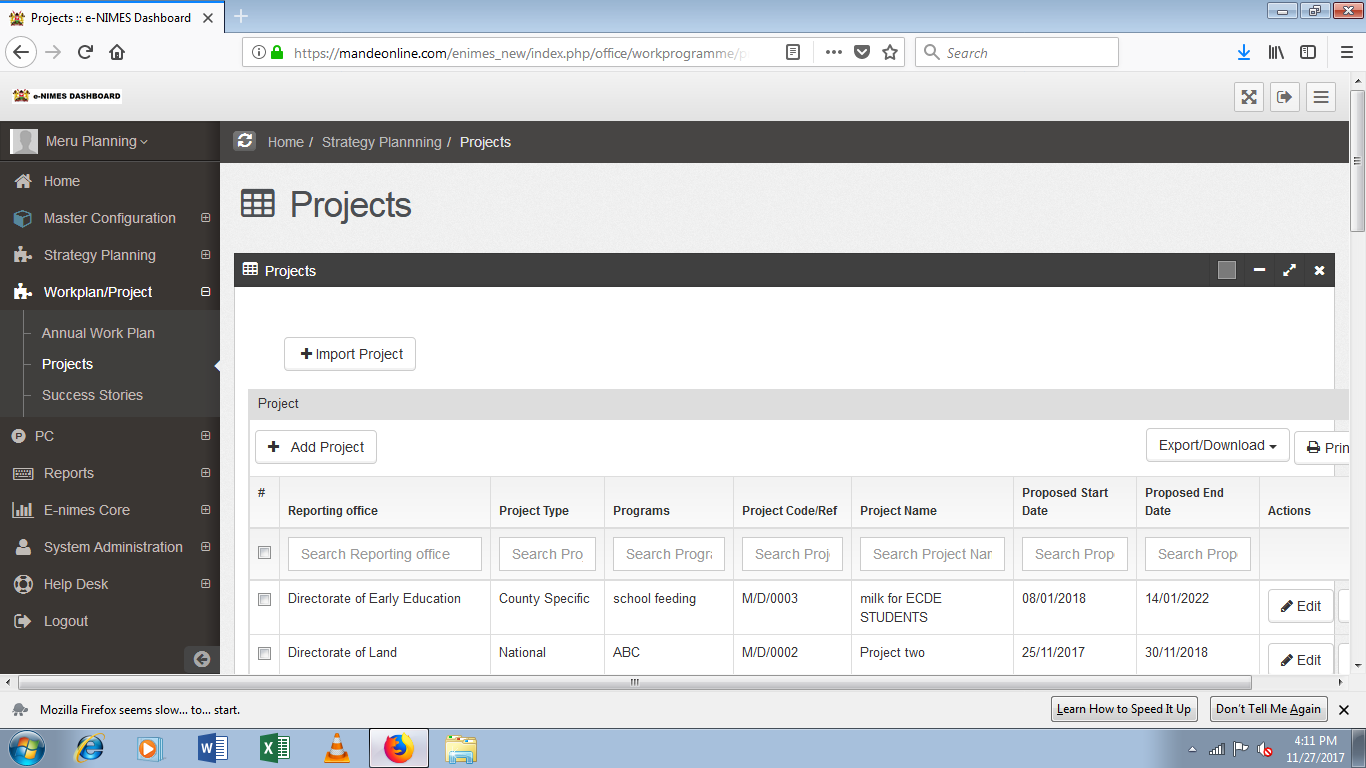Image resolution: width=1366 pixels, height=768 pixels.
Task: Check the Directorate of Early Education row
Action: (264, 600)
